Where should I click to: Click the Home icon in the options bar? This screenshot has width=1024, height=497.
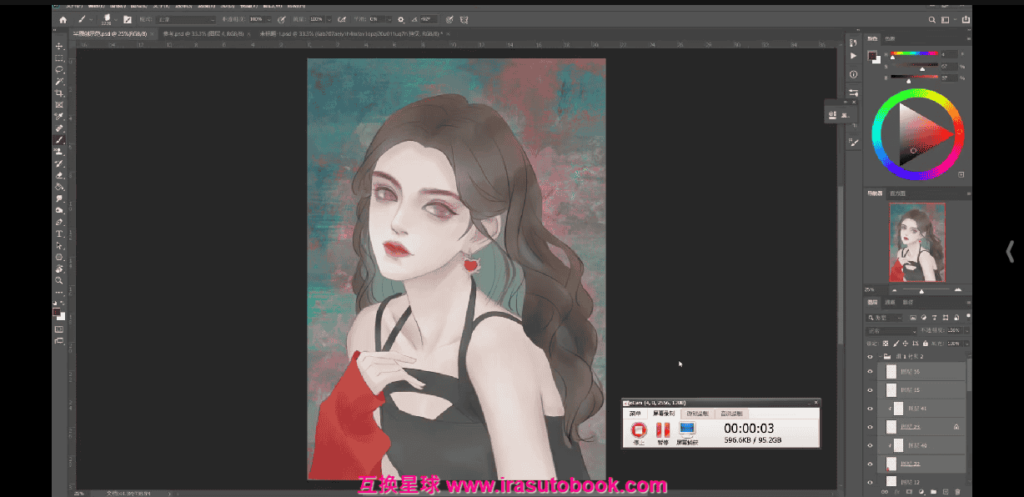tap(63, 20)
